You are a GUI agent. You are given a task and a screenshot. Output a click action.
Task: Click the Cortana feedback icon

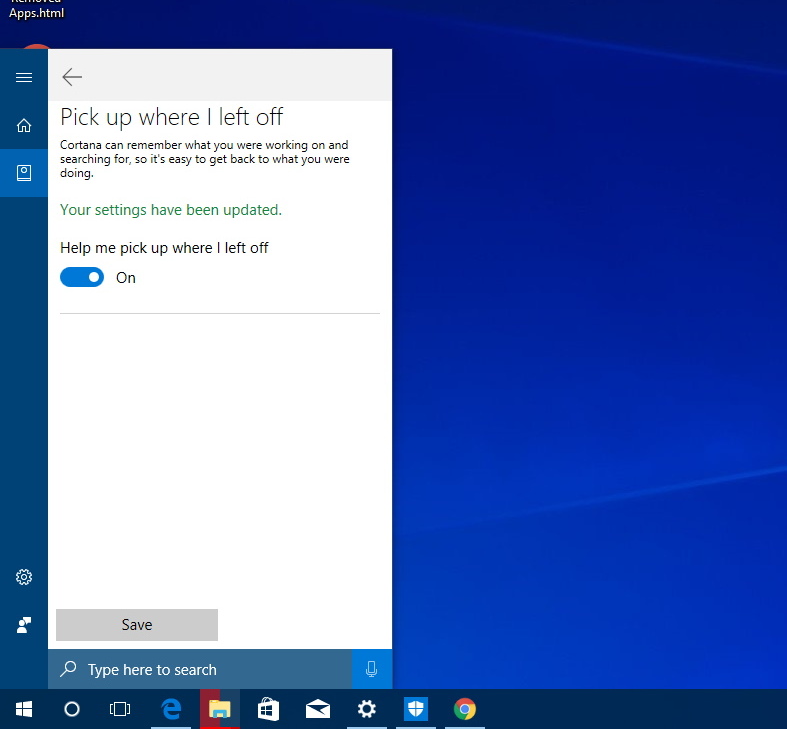[x=24, y=625]
